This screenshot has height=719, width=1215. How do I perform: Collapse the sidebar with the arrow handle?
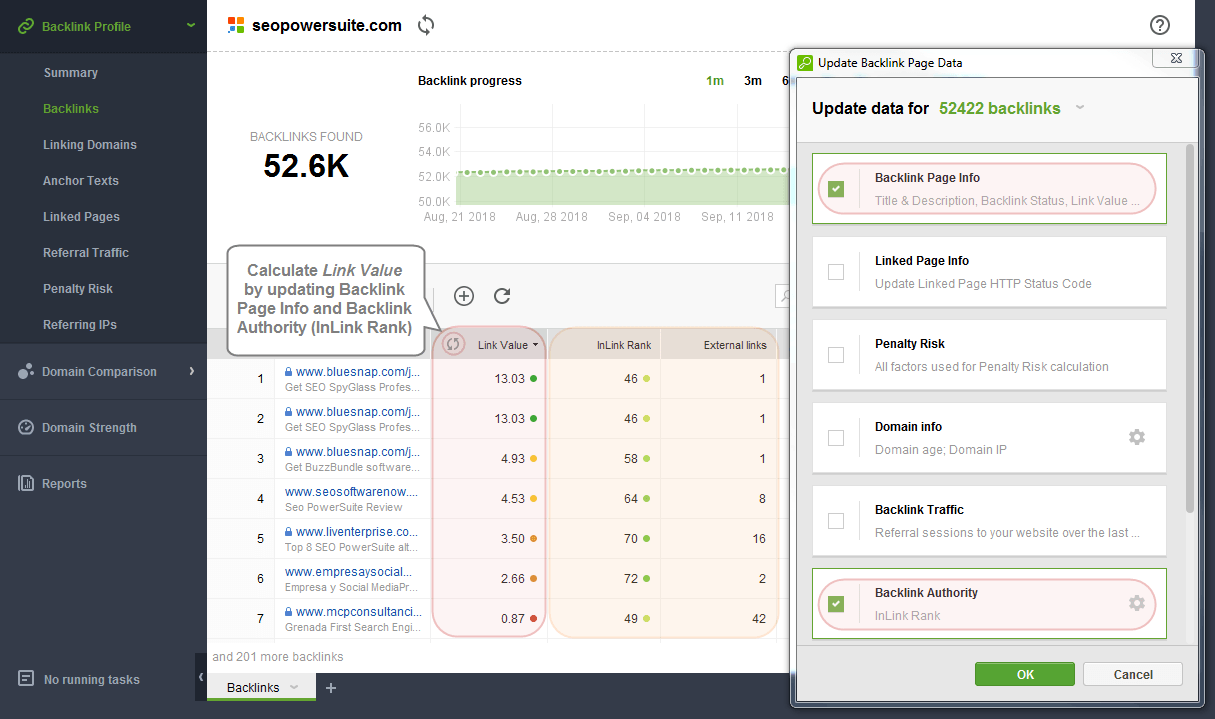click(201, 677)
